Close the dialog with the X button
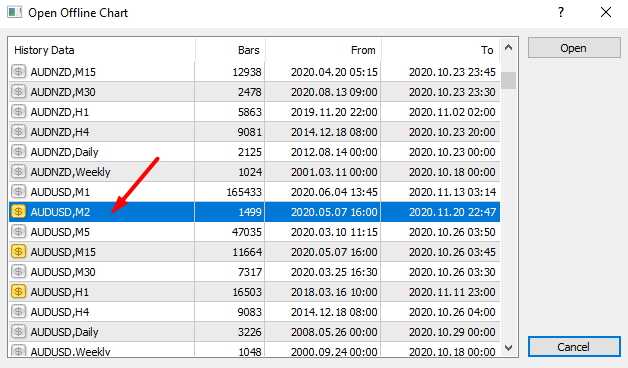 [606, 12]
